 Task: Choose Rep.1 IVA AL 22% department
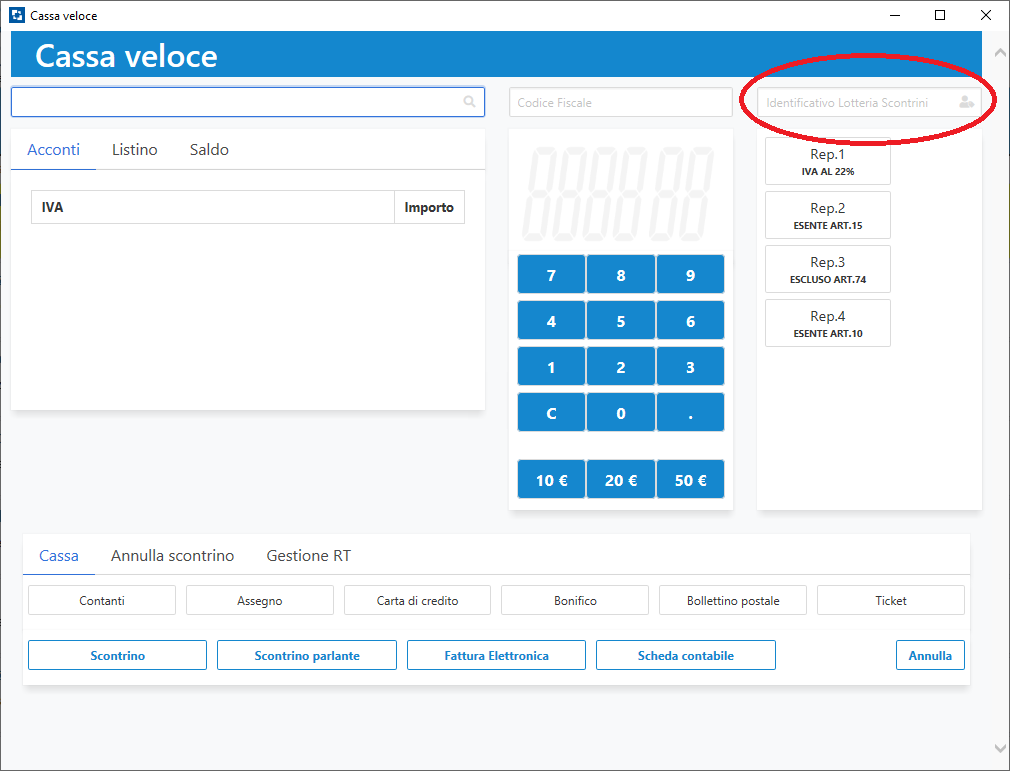point(827,162)
